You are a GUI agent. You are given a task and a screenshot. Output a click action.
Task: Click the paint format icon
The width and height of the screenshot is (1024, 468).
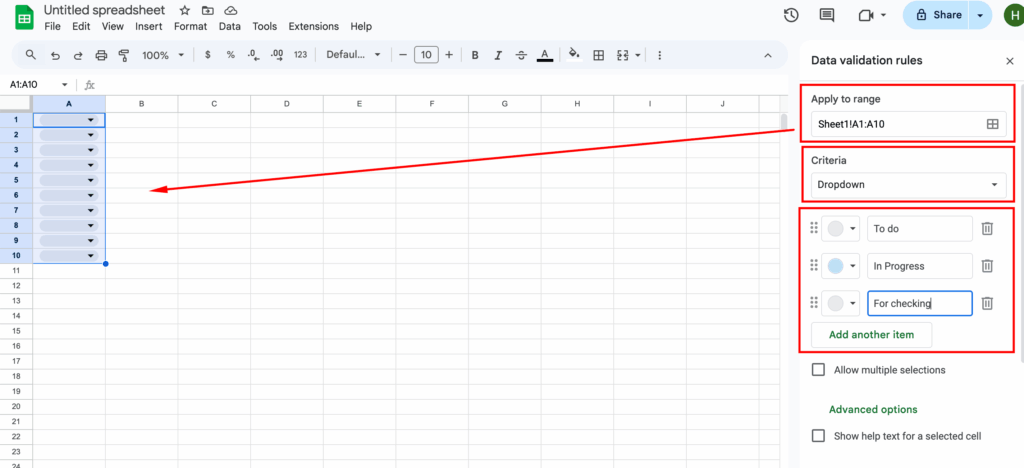point(123,55)
